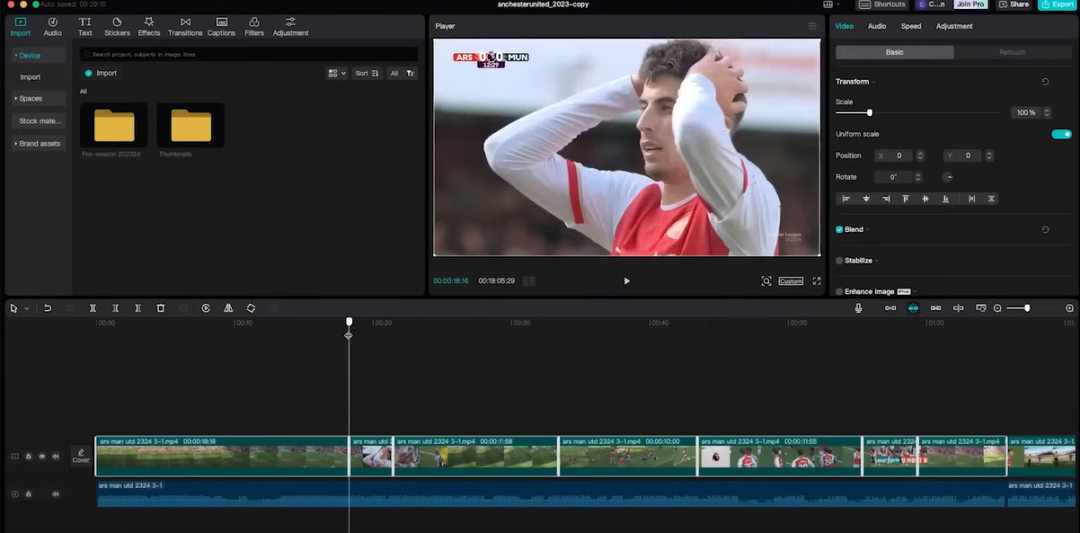Image resolution: width=1080 pixels, height=533 pixels.
Task: Uncheck the Blend checkbox
Action: pos(839,230)
